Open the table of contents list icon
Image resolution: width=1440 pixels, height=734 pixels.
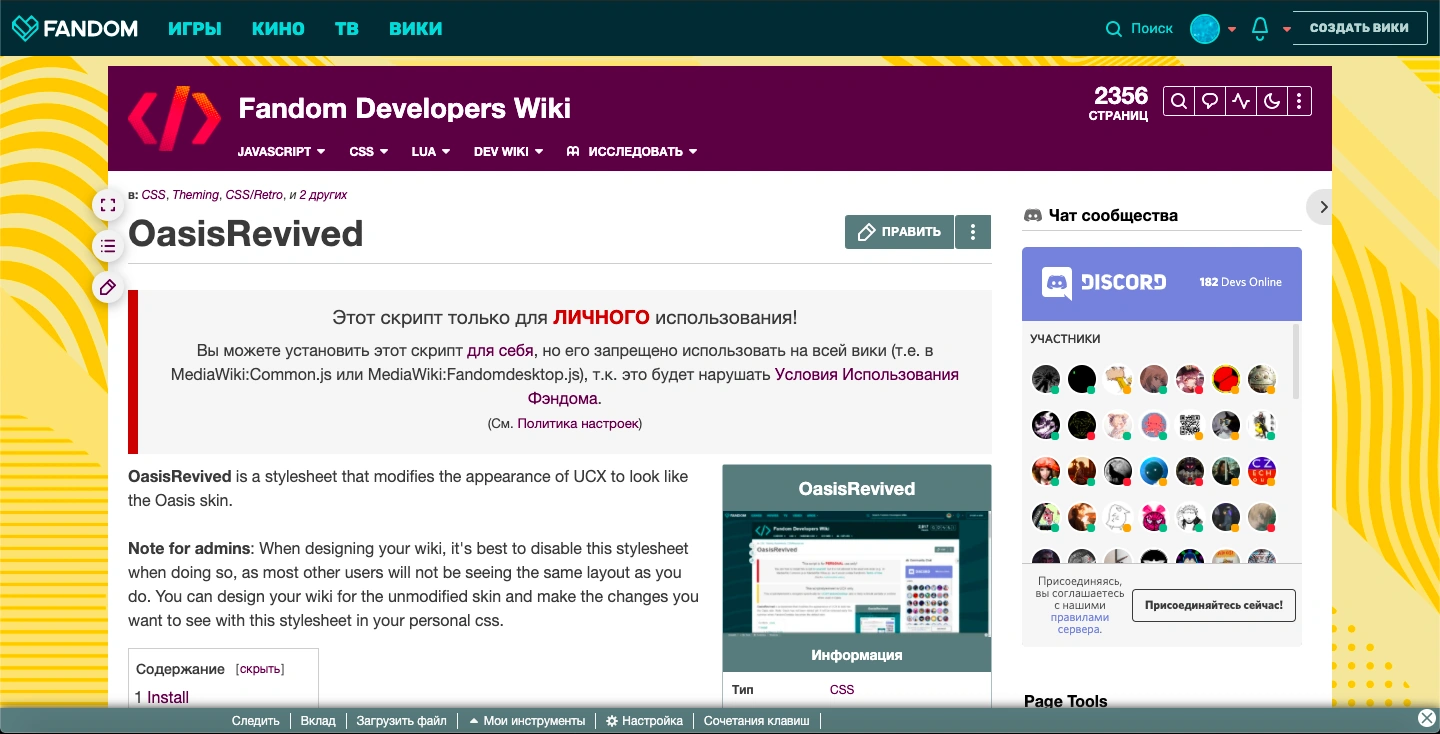108,246
